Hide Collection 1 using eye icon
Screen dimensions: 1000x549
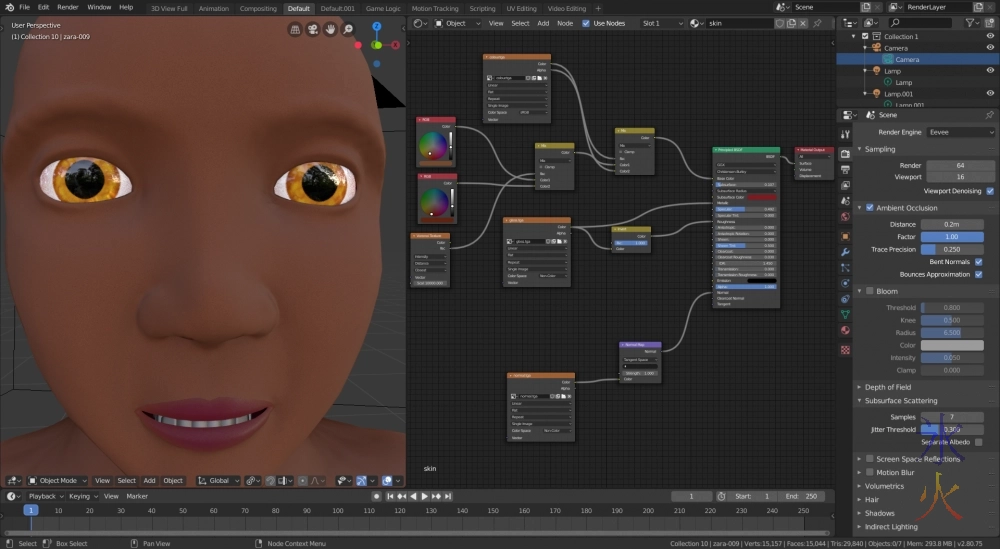tap(990, 36)
